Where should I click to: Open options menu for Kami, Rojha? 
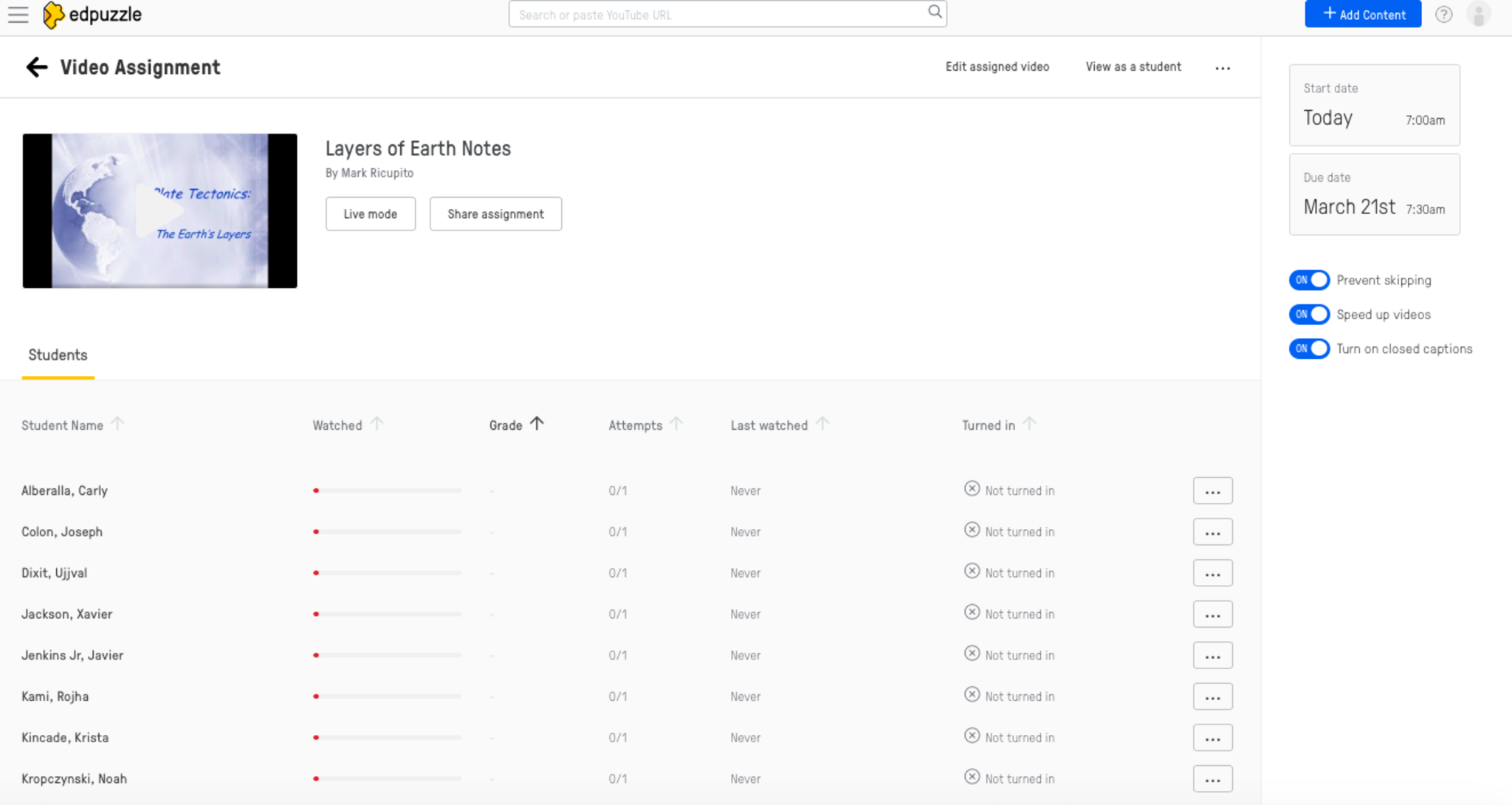pos(1212,696)
